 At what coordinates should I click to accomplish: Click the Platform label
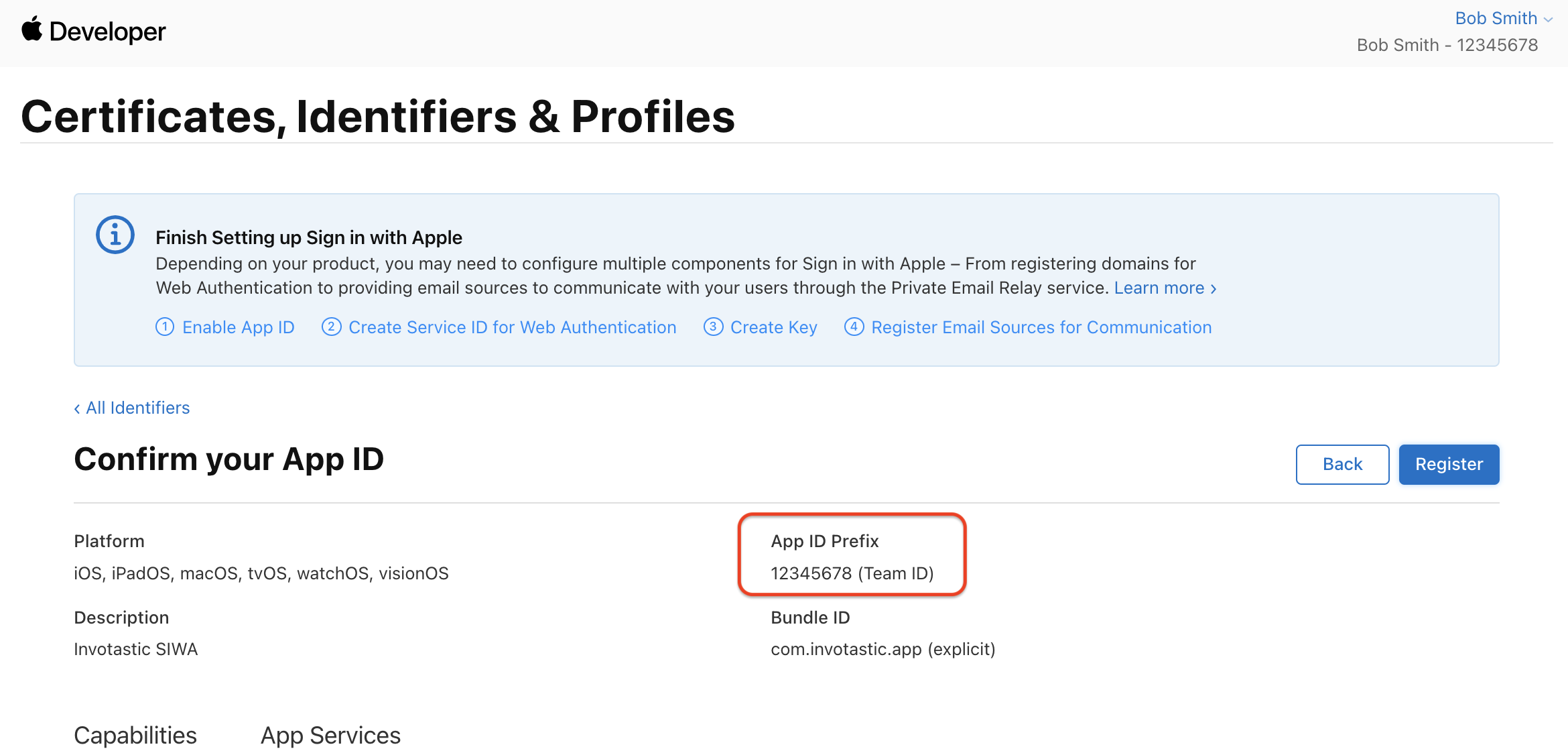click(x=109, y=541)
